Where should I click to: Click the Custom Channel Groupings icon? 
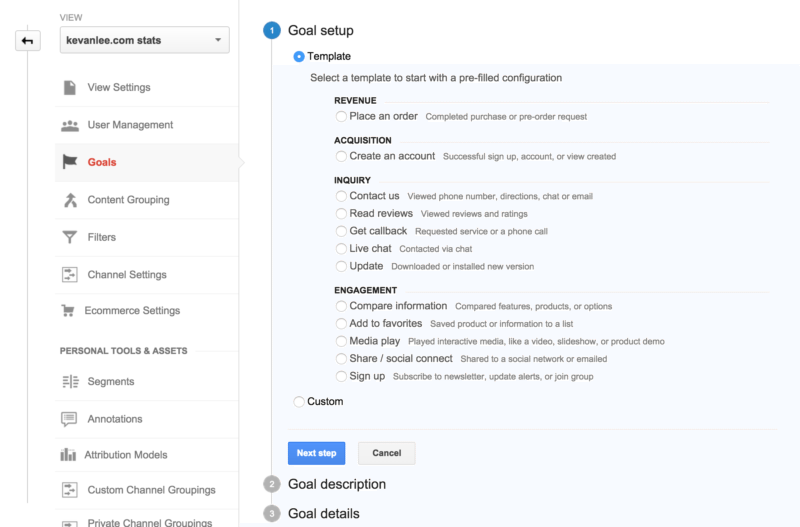point(70,490)
